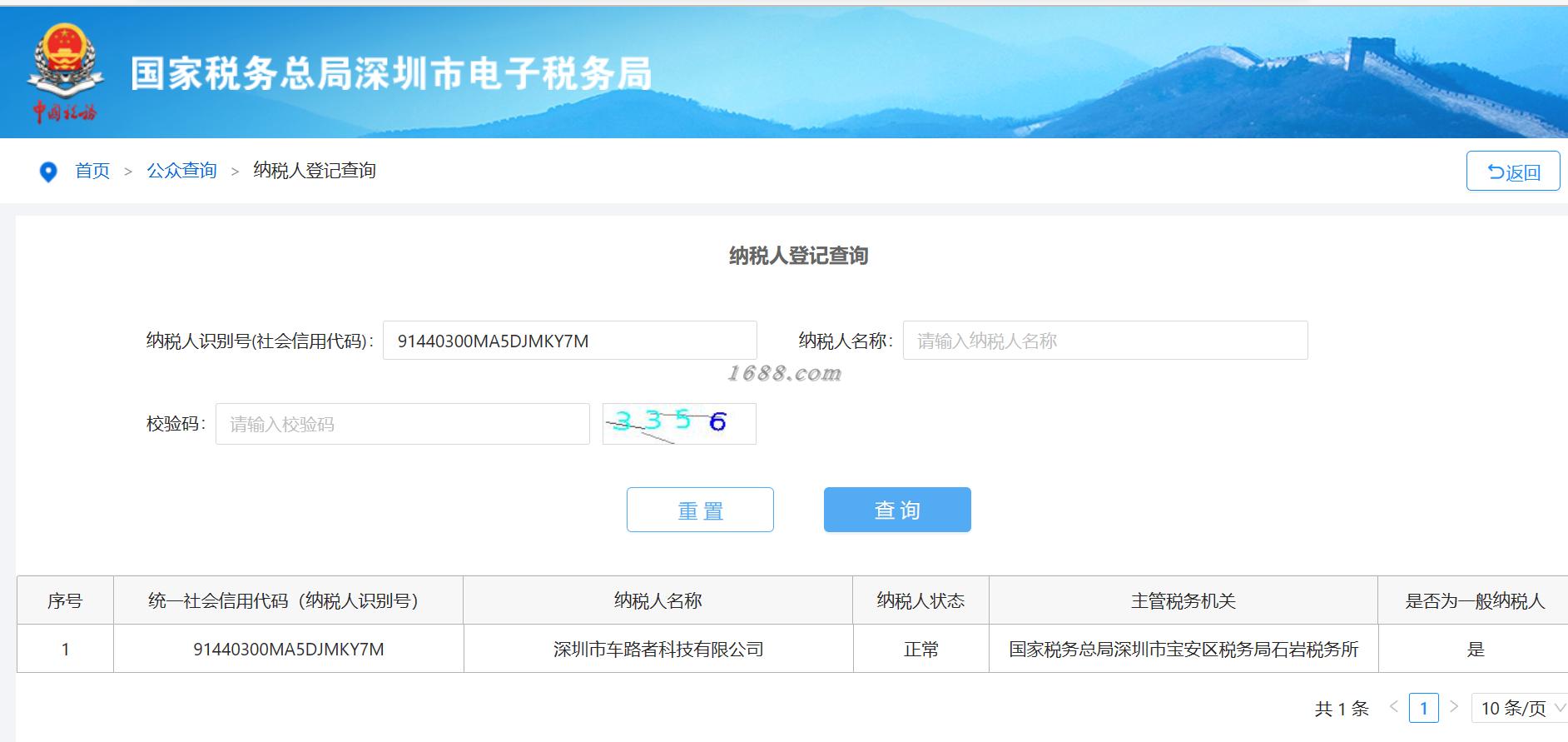Click next page arrow in pagination
The width and height of the screenshot is (1568, 742).
tap(1454, 707)
